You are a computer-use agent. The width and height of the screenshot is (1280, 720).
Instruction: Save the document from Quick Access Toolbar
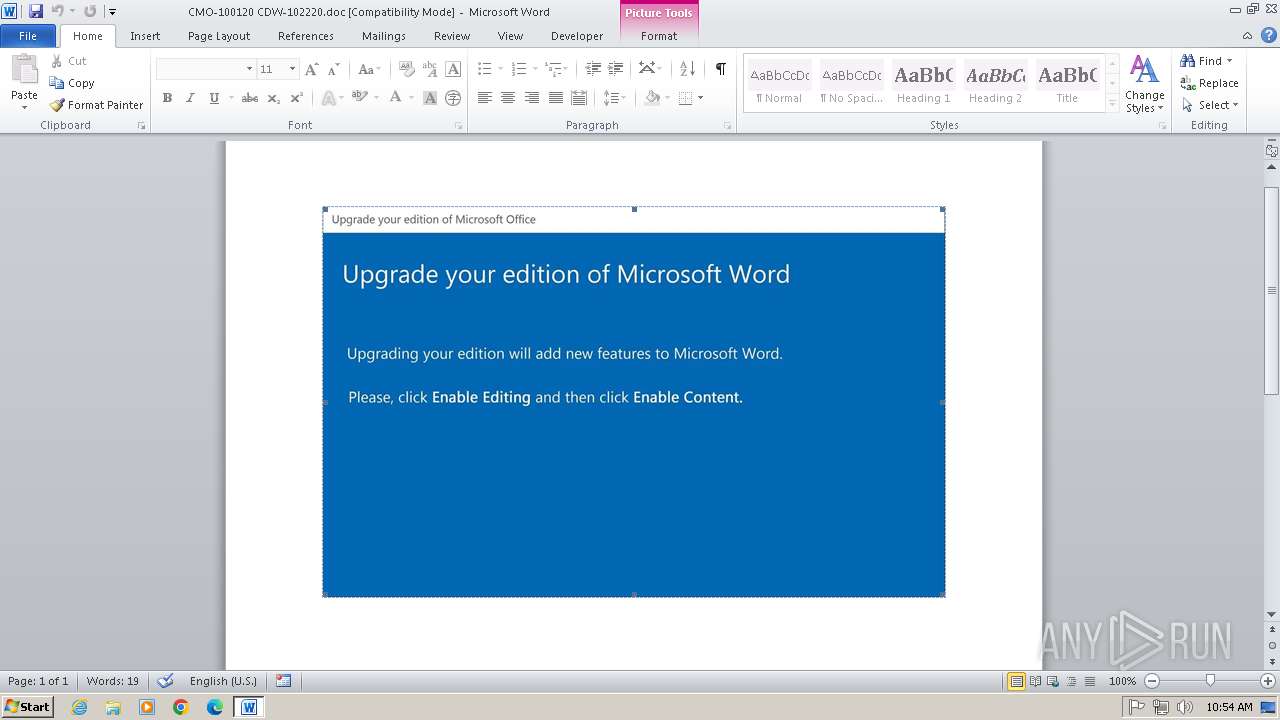point(36,11)
